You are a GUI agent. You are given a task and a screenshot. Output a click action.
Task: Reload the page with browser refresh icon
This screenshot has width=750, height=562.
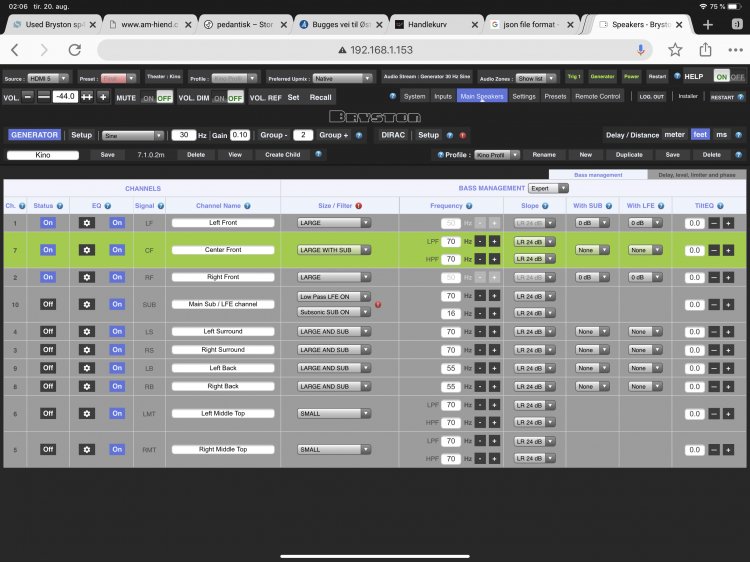click(x=75, y=50)
